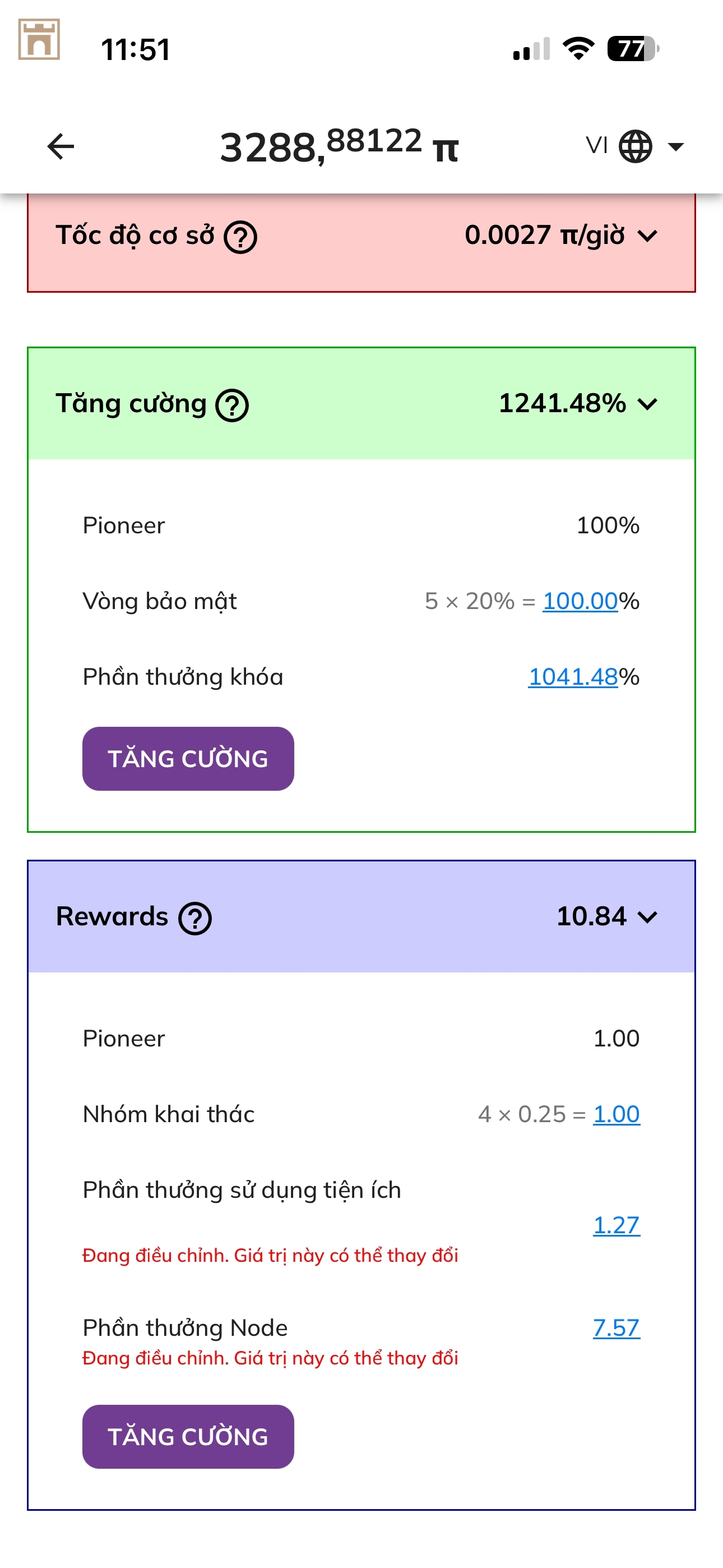Tap the 3288,88122 π balance header
The image size is (723, 1568).
pyautogui.click(x=339, y=147)
